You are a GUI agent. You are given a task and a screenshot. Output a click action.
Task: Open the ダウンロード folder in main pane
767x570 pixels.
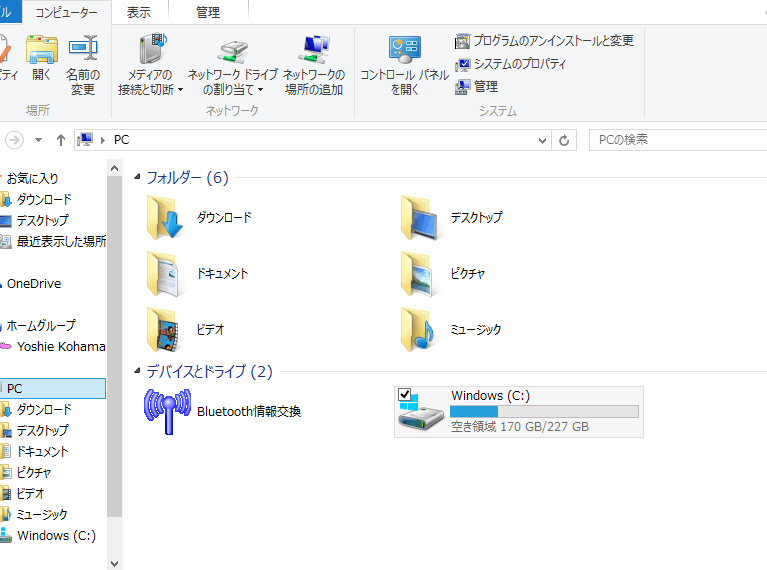click(x=165, y=217)
